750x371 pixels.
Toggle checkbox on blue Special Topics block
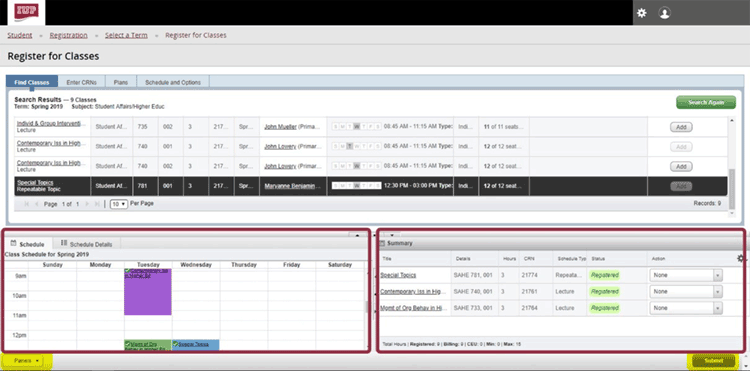[176, 343]
